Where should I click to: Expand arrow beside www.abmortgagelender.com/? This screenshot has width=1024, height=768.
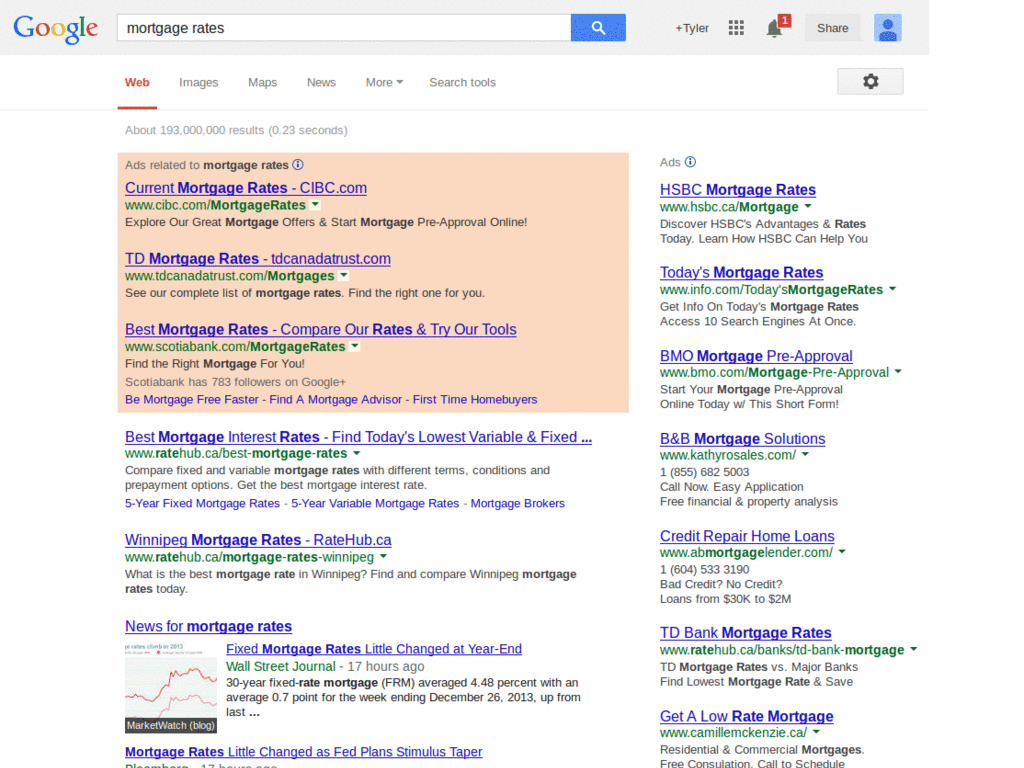842,552
